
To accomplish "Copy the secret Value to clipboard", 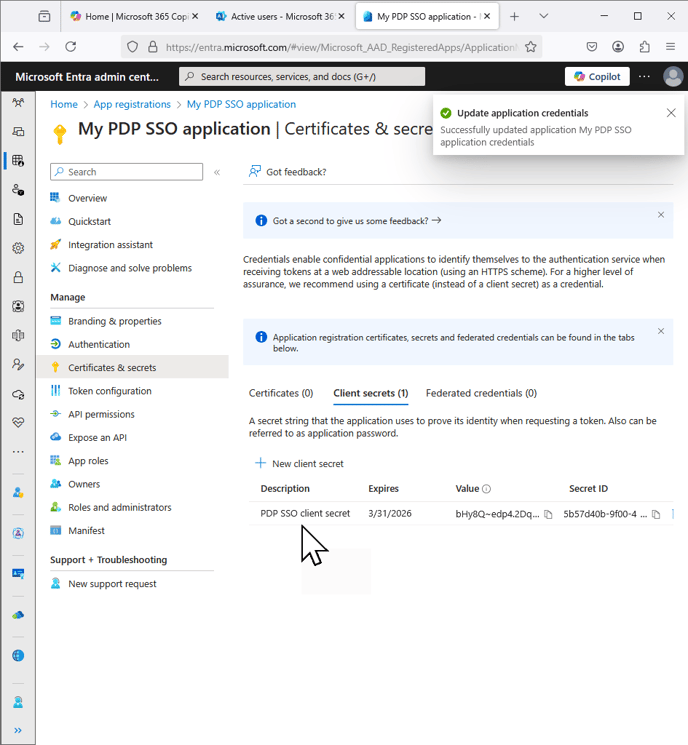I will point(548,514).
